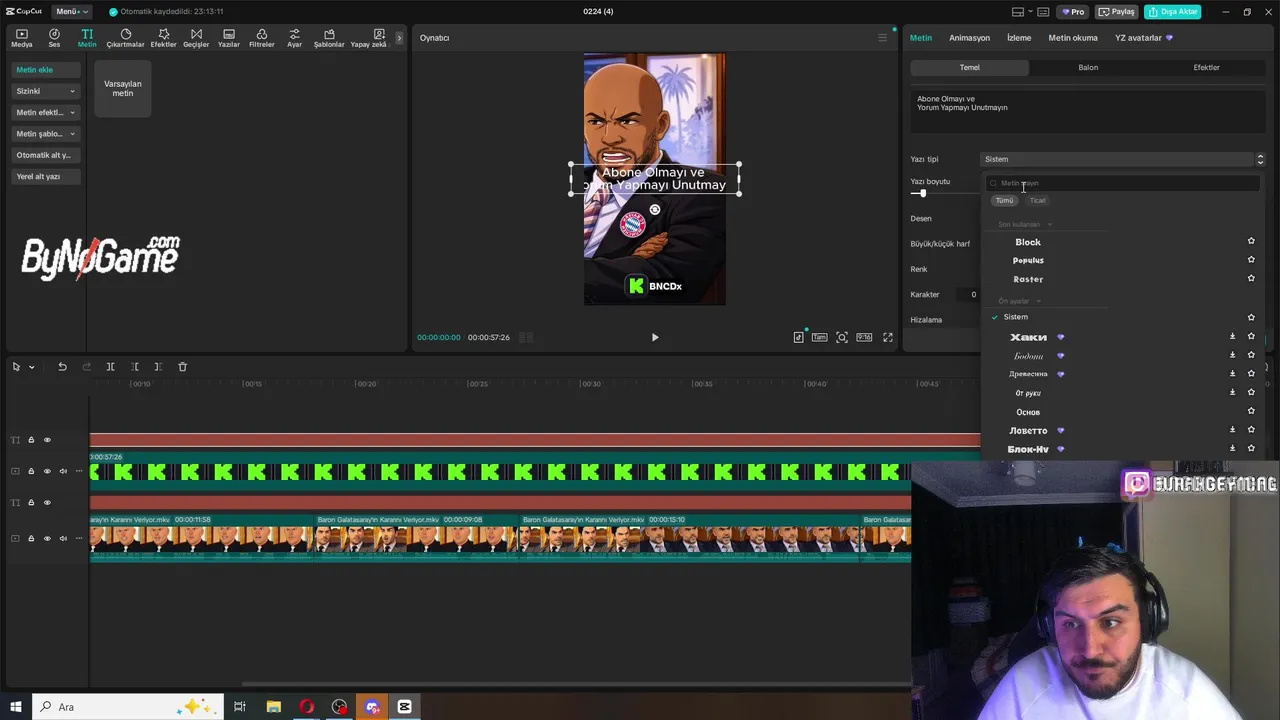Click the Paylaş share button
The height and width of the screenshot is (720, 1280).
1117,12
